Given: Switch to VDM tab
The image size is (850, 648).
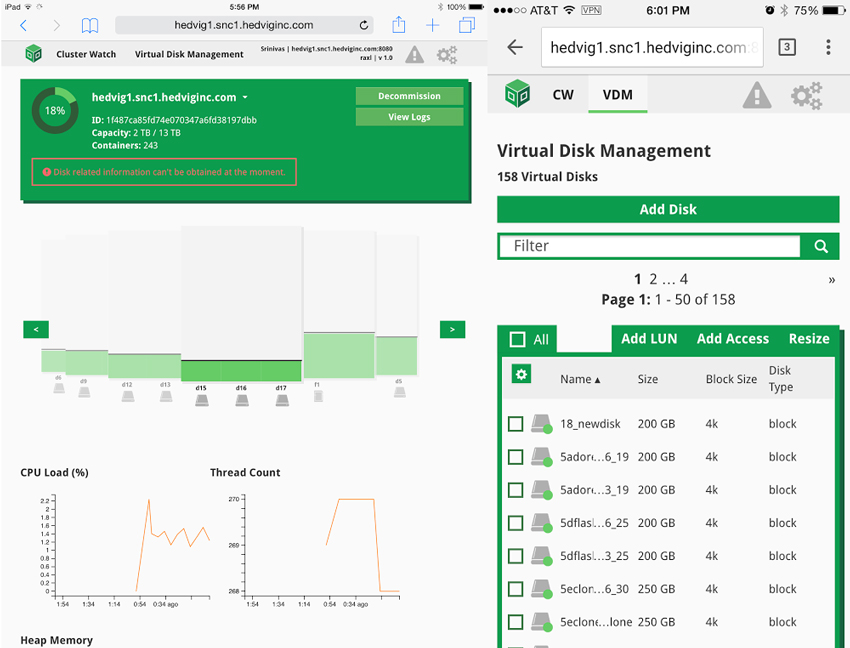Looking at the screenshot, I should tap(617, 95).
